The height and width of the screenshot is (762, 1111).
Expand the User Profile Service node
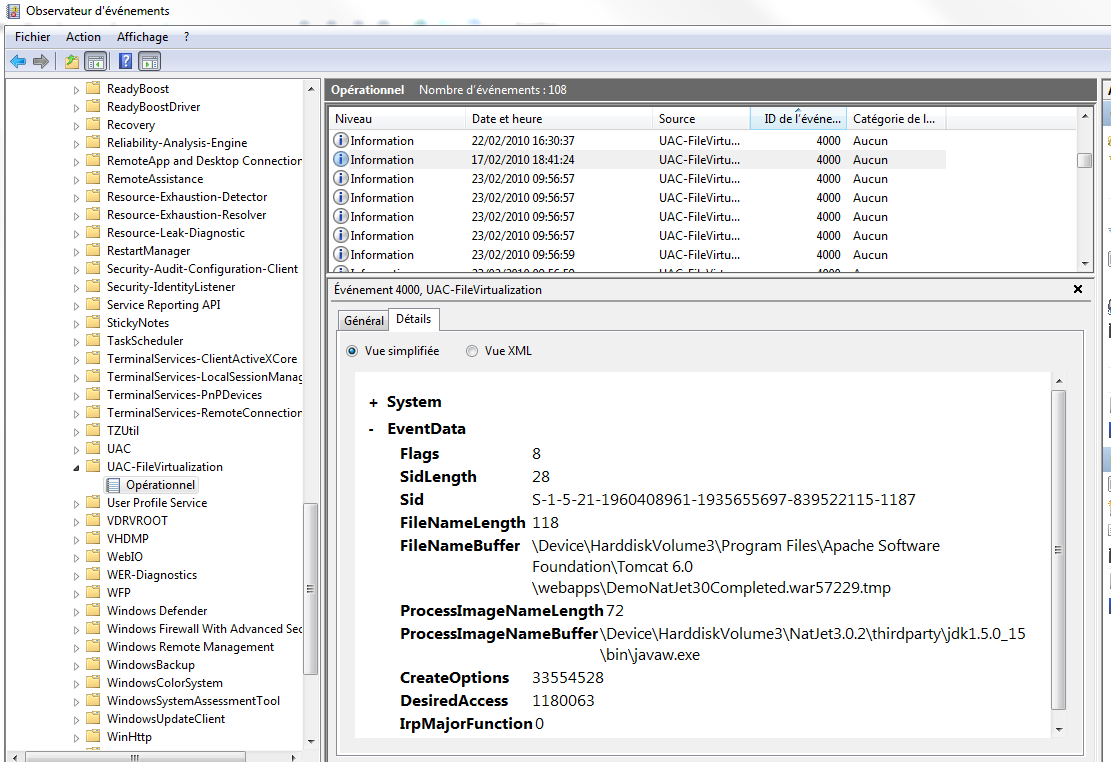coord(77,504)
